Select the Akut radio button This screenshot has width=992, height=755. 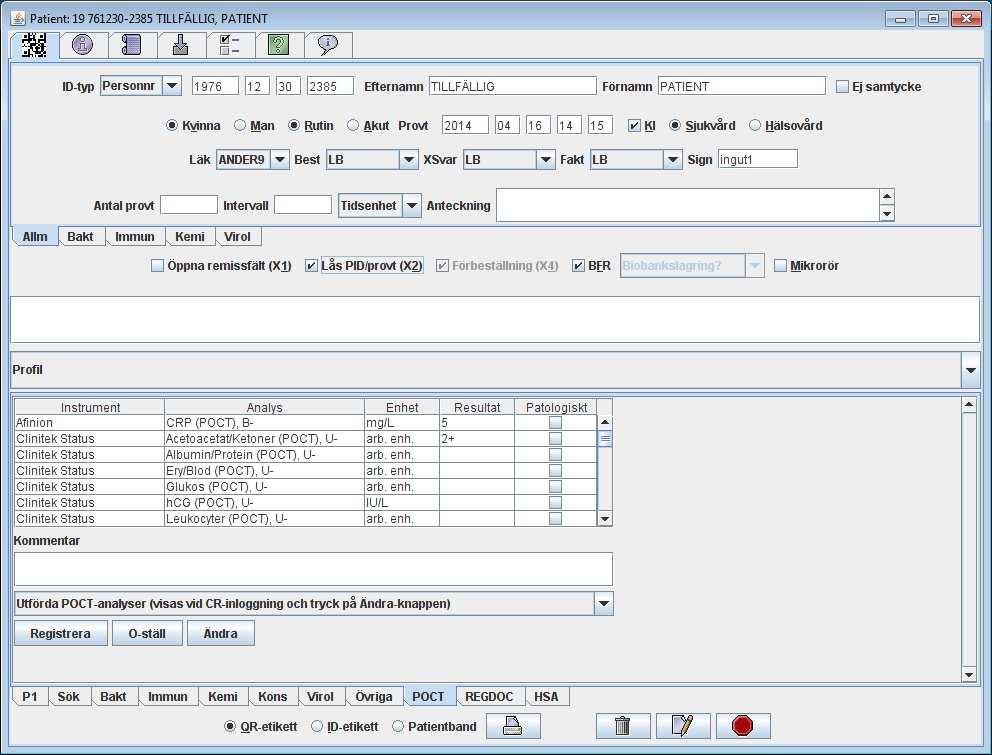(x=353, y=125)
